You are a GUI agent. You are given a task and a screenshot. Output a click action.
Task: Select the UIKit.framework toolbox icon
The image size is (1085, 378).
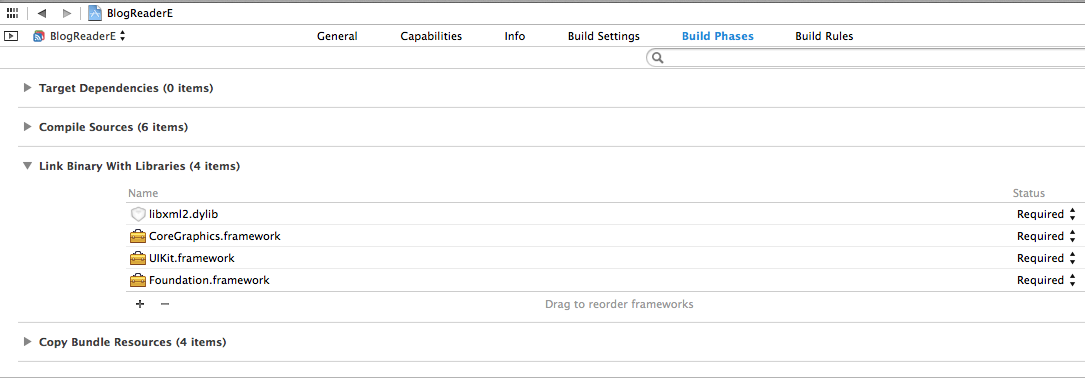point(138,258)
